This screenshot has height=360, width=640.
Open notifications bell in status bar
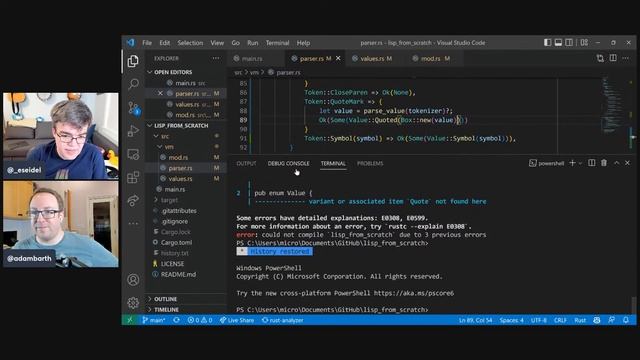[x=626, y=320]
